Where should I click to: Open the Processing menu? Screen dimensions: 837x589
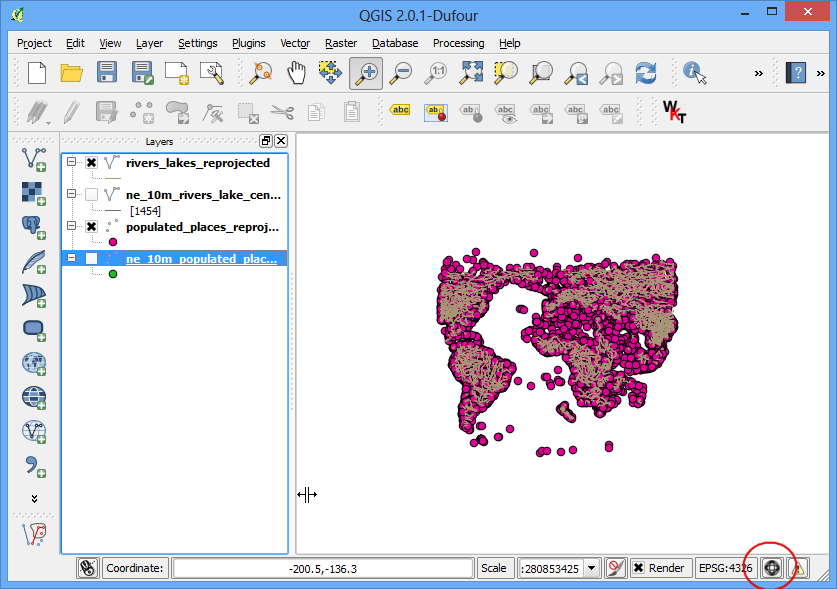click(458, 43)
